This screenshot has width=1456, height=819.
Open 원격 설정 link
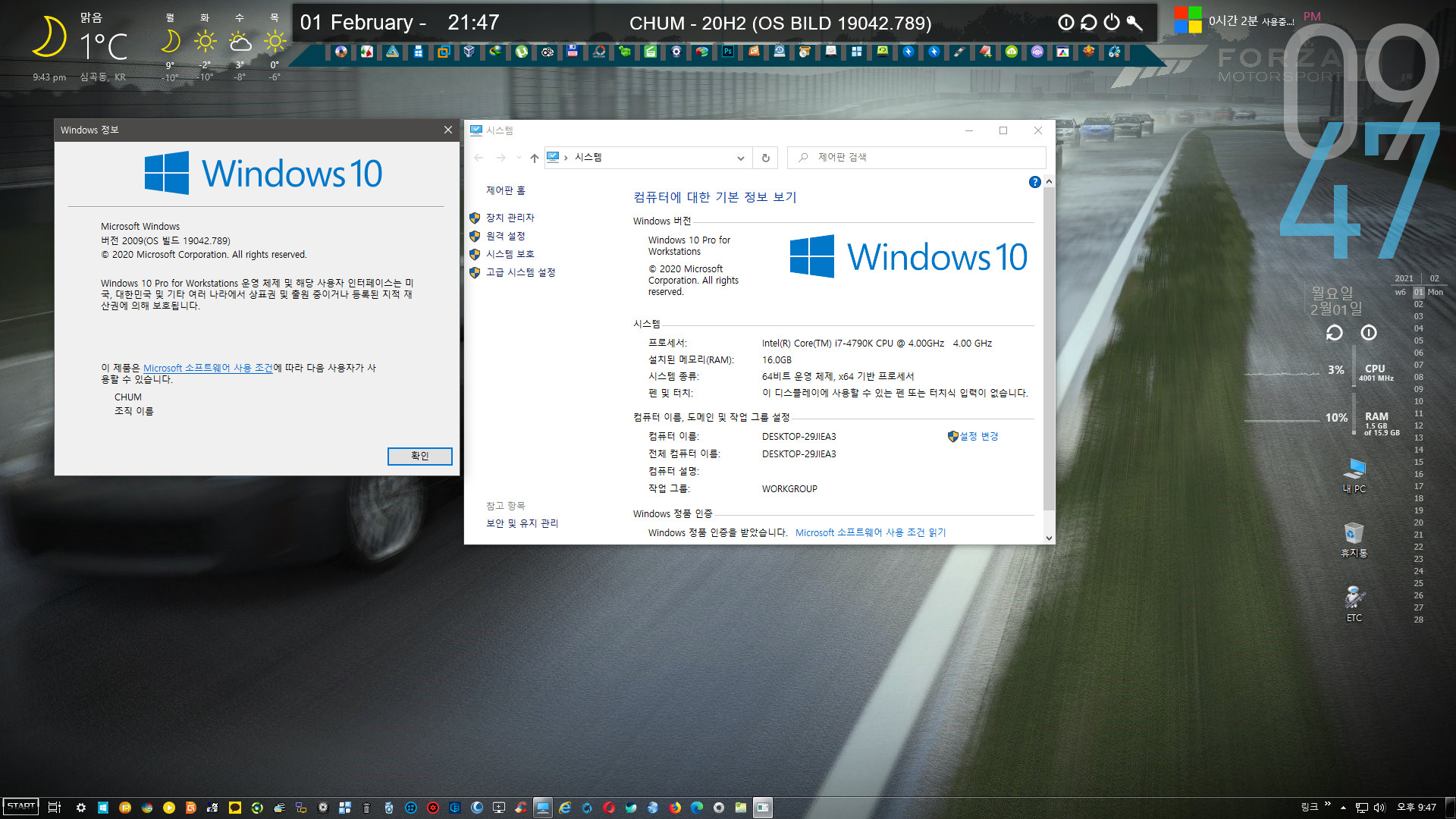tap(505, 236)
